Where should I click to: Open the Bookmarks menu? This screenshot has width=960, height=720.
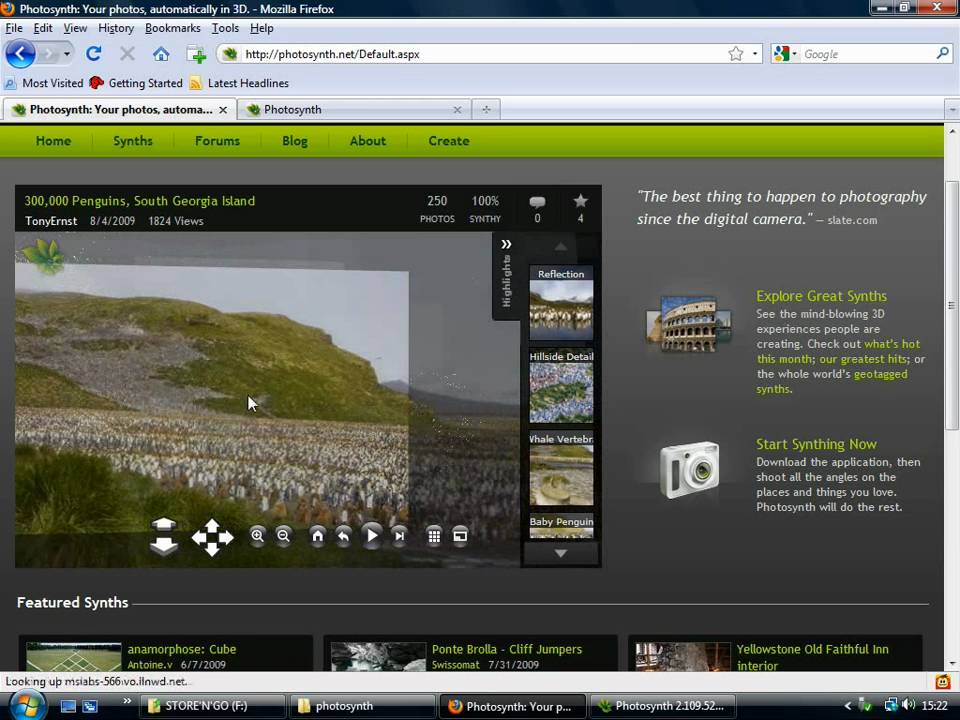(173, 28)
